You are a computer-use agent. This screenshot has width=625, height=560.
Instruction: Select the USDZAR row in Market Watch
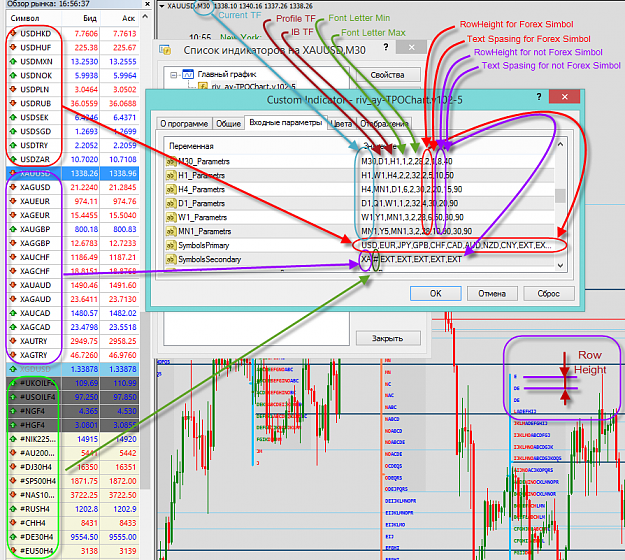click(73, 159)
